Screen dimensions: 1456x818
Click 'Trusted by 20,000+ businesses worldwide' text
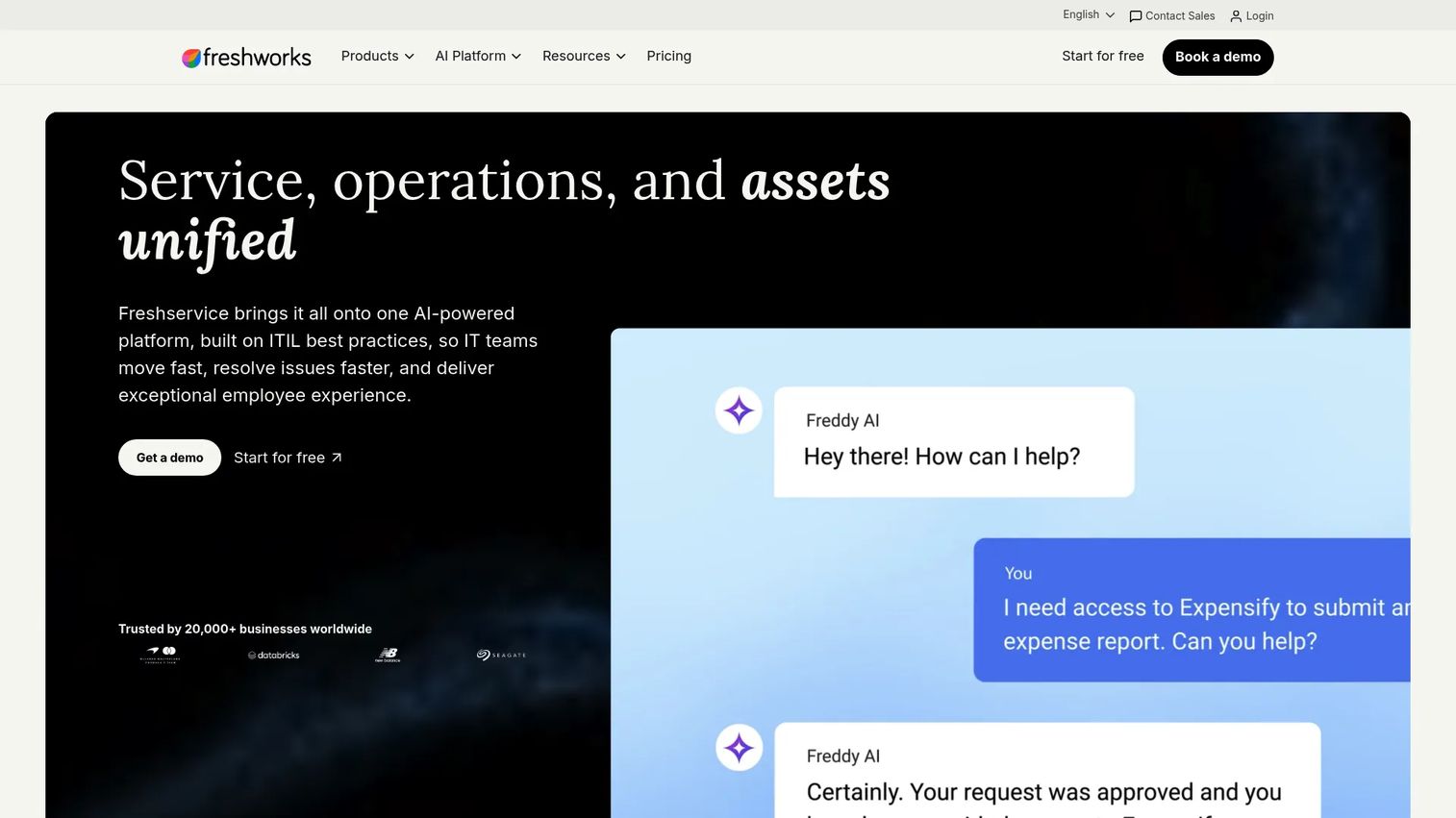pos(245,630)
